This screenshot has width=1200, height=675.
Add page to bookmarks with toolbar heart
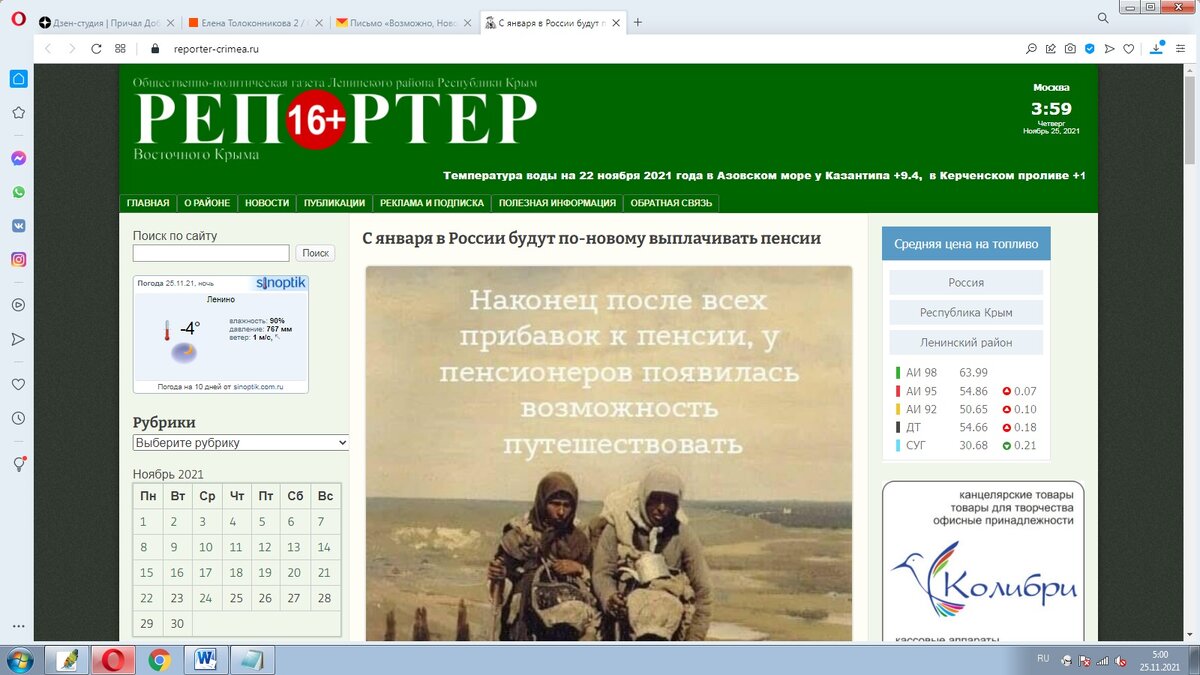click(1129, 48)
